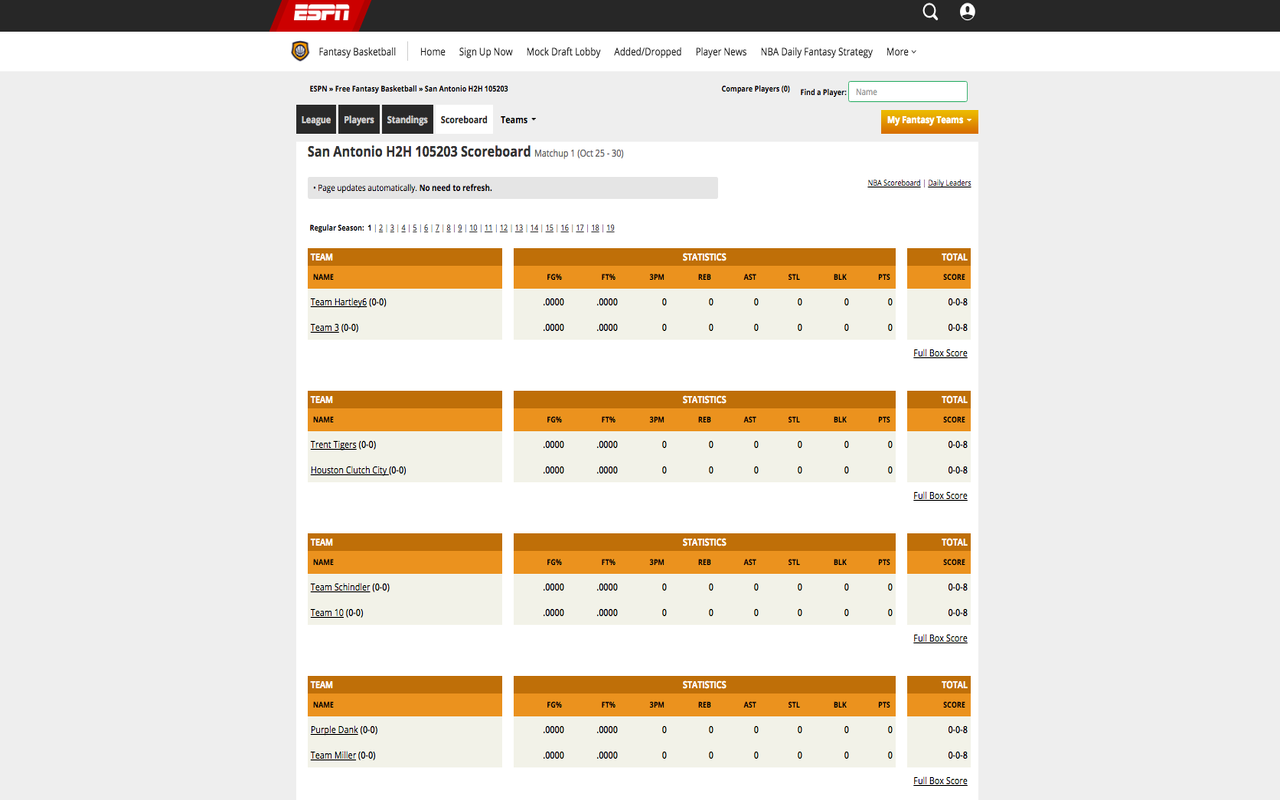Open Team Miller page
Viewport: 1280px width, 800px height.
(x=333, y=756)
